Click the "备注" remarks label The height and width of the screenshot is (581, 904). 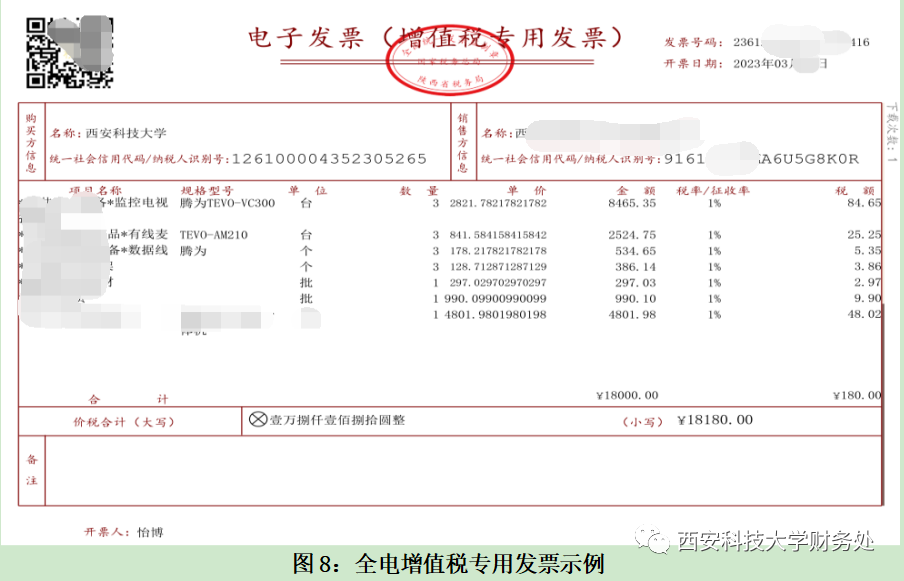[x=32, y=470]
